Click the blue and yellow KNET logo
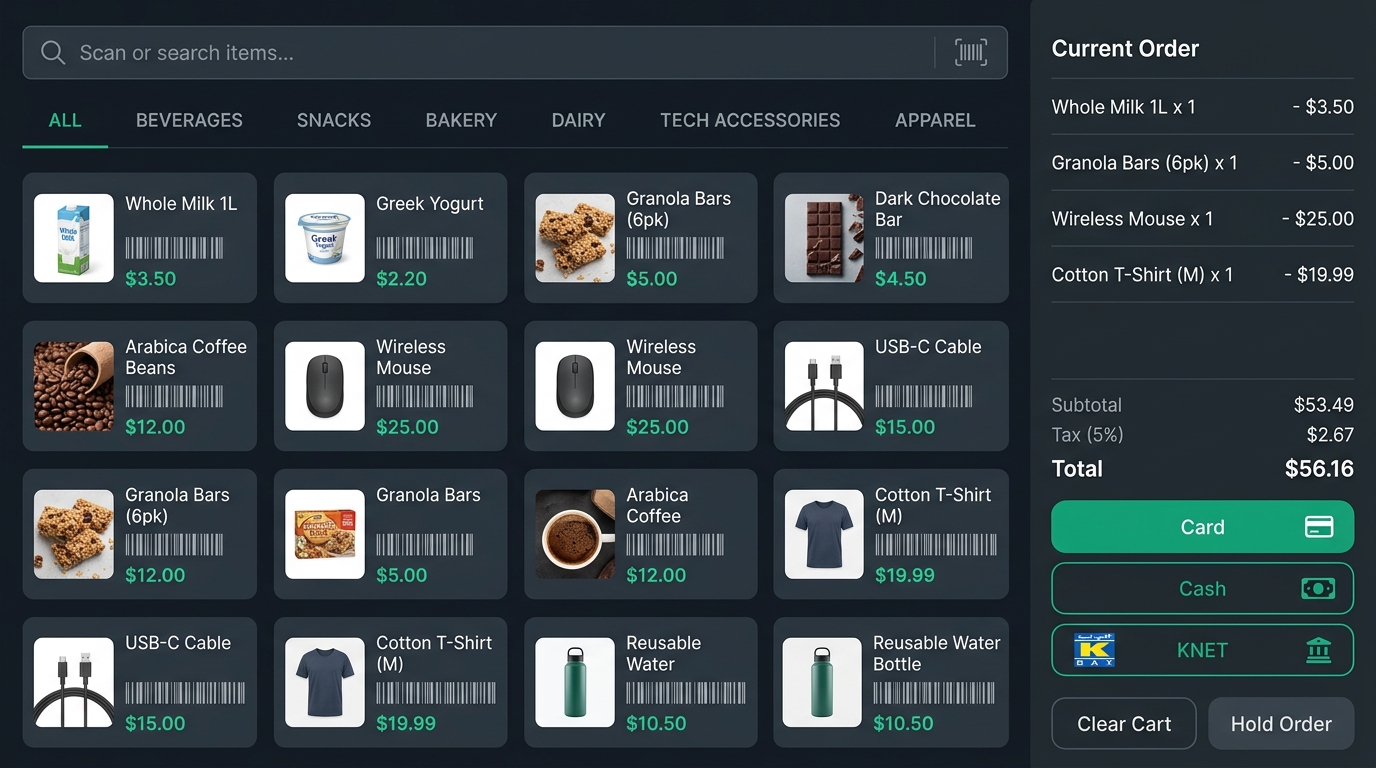1376x768 pixels. tap(1094, 650)
